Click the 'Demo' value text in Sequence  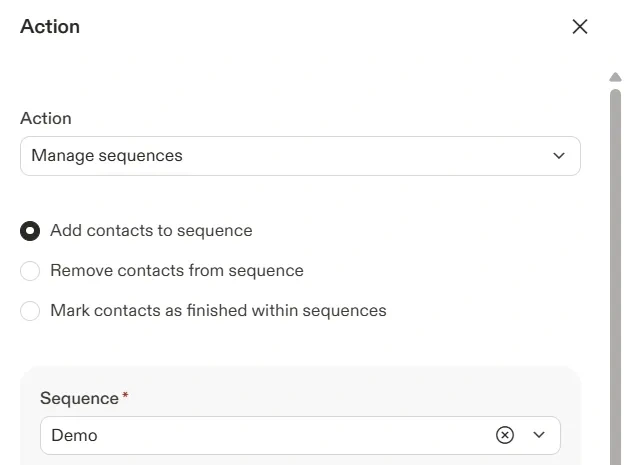[74, 435]
